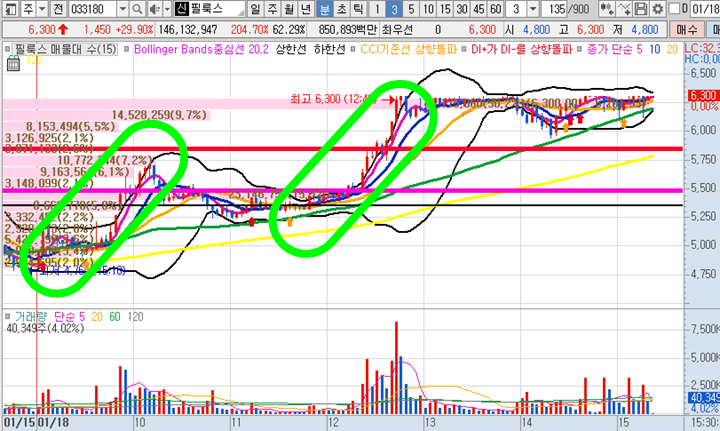Click the 최우선 label in quote bar
720x431 pixels.
coord(397,30)
